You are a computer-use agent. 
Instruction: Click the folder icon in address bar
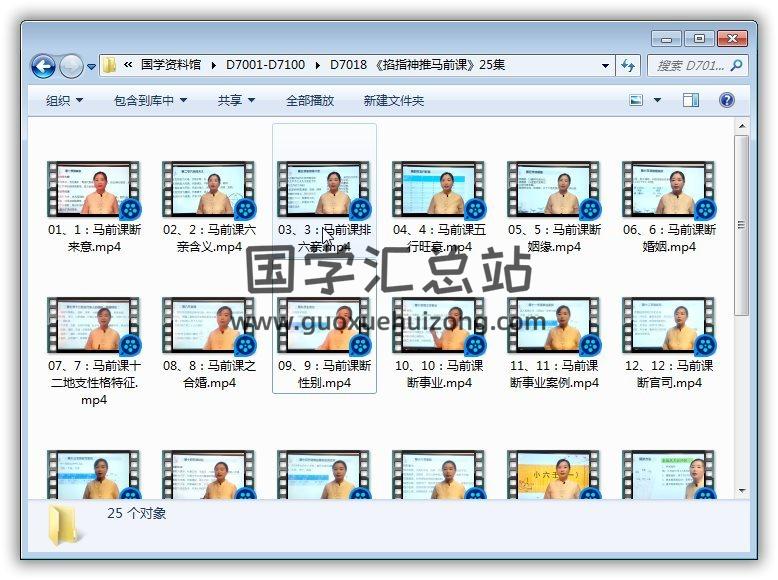tap(109, 65)
